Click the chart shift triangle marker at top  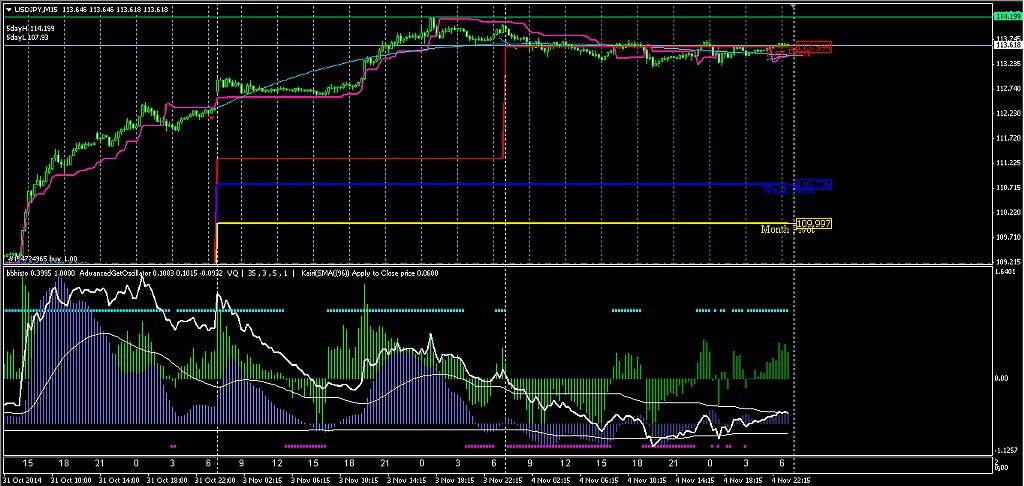pyautogui.click(x=794, y=6)
